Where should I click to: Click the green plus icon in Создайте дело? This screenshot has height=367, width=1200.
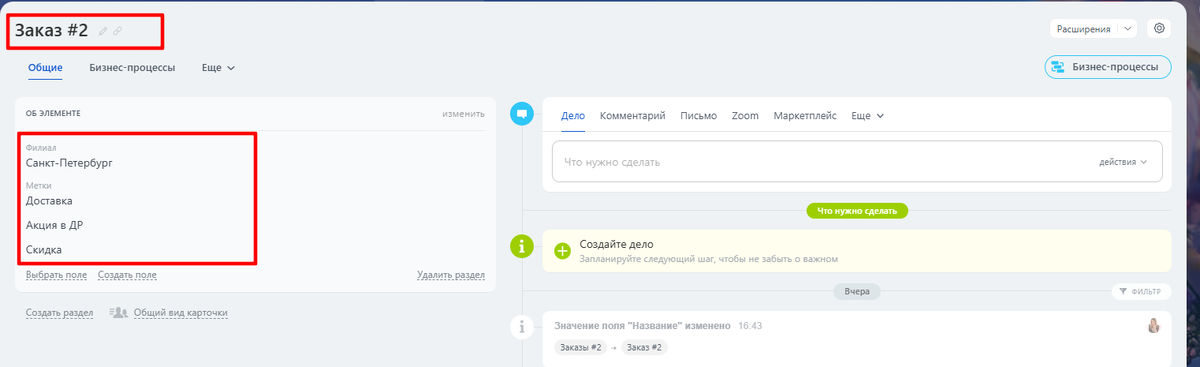click(562, 251)
